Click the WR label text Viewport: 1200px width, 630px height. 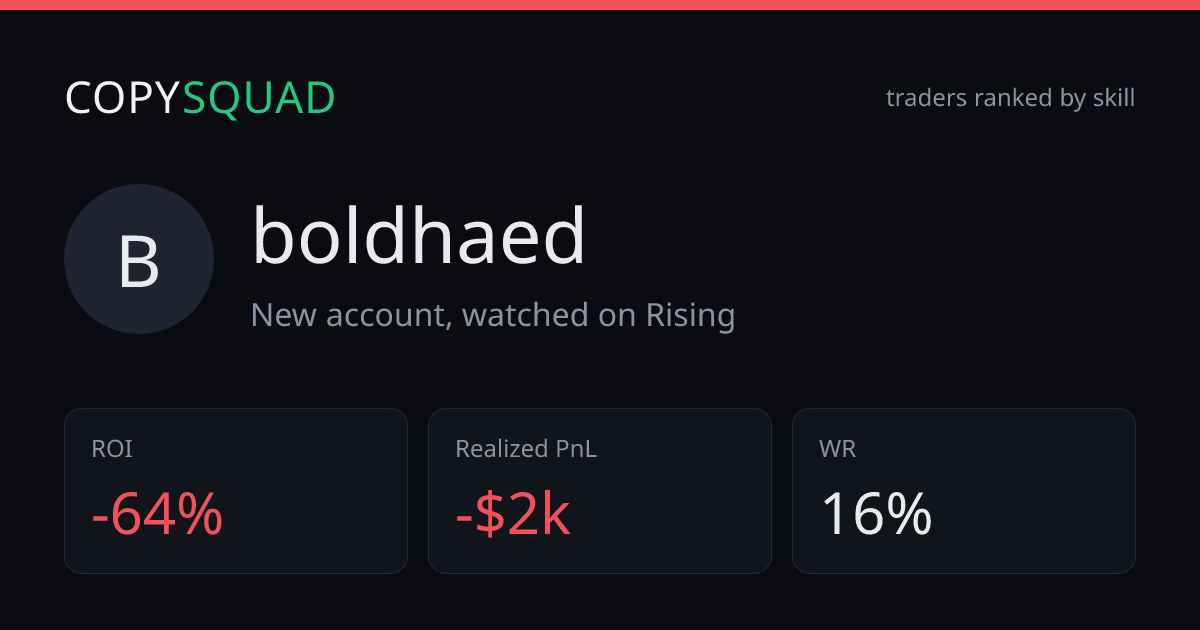(x=837, y=449)
